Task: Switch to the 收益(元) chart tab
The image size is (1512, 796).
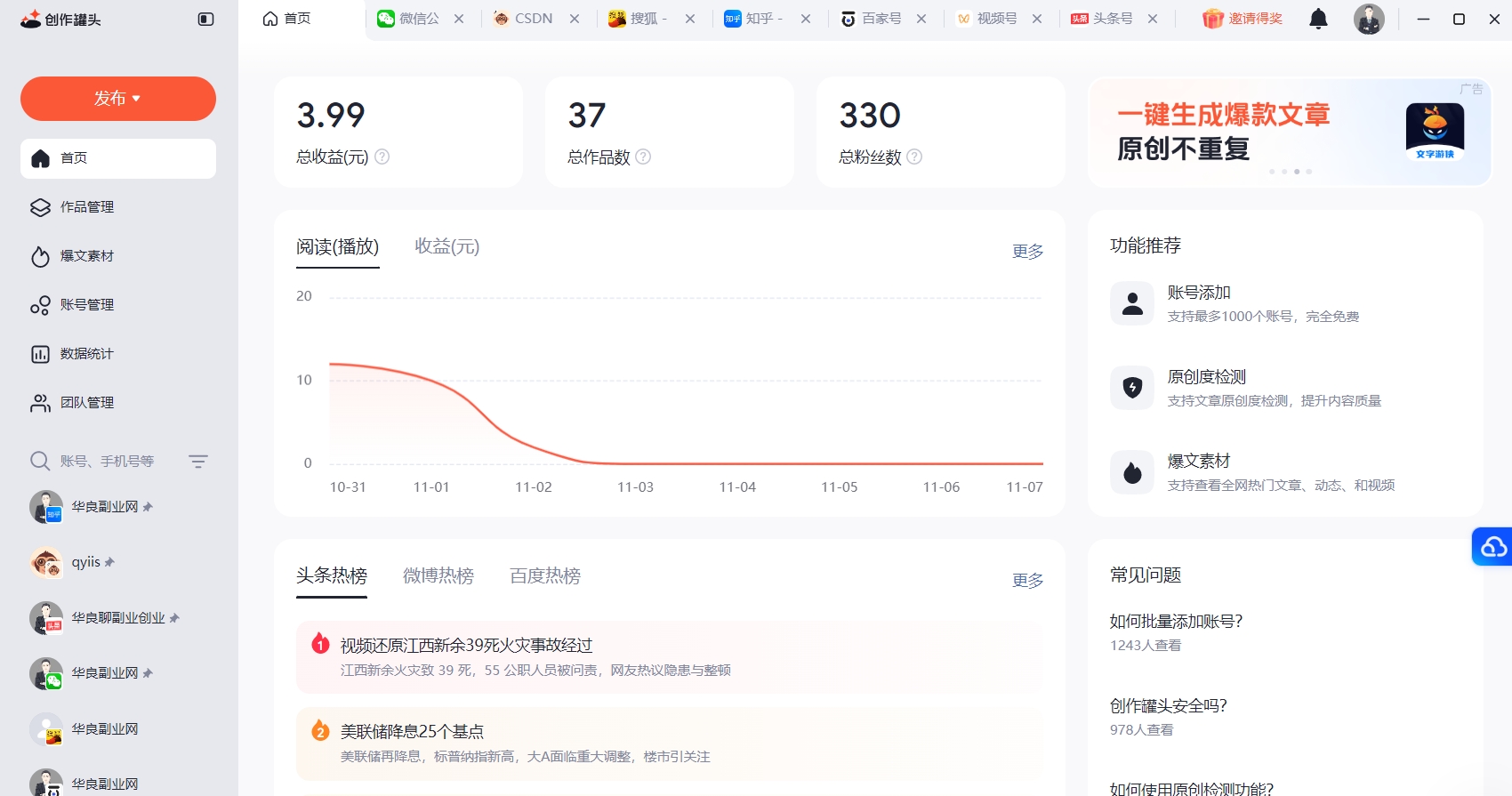Action: coord(447,246)
